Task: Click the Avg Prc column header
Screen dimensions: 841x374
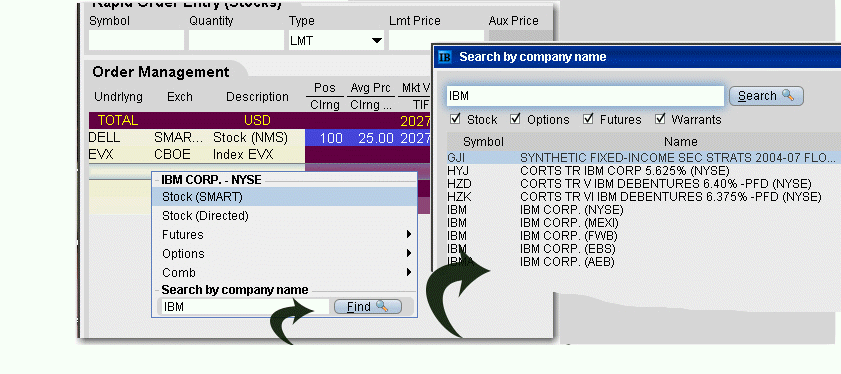Action: [372, 88]
